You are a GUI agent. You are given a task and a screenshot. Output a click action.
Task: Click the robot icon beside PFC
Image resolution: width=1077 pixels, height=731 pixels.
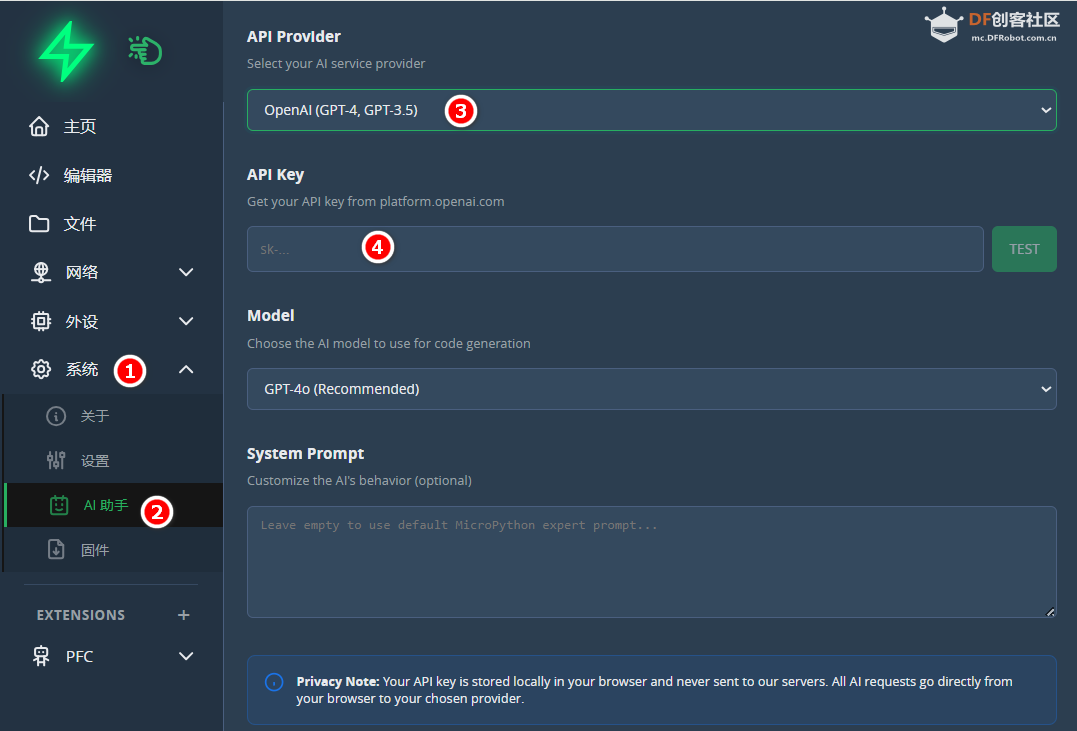point(41,656)
